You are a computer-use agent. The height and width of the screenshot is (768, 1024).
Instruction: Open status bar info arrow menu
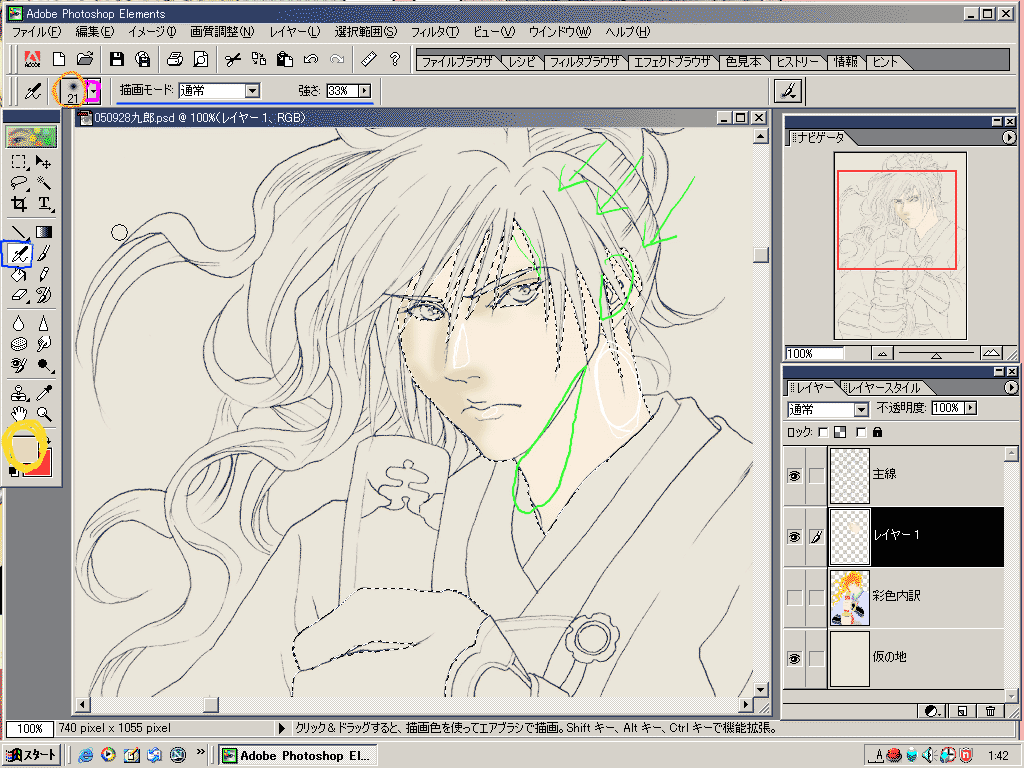282,728
